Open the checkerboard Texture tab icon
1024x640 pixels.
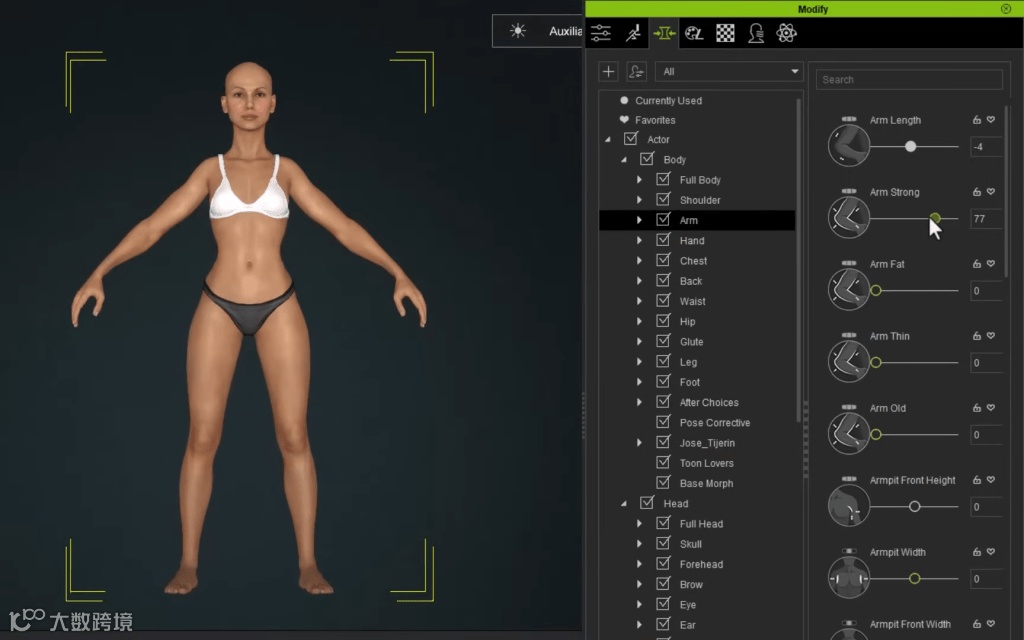725,33
